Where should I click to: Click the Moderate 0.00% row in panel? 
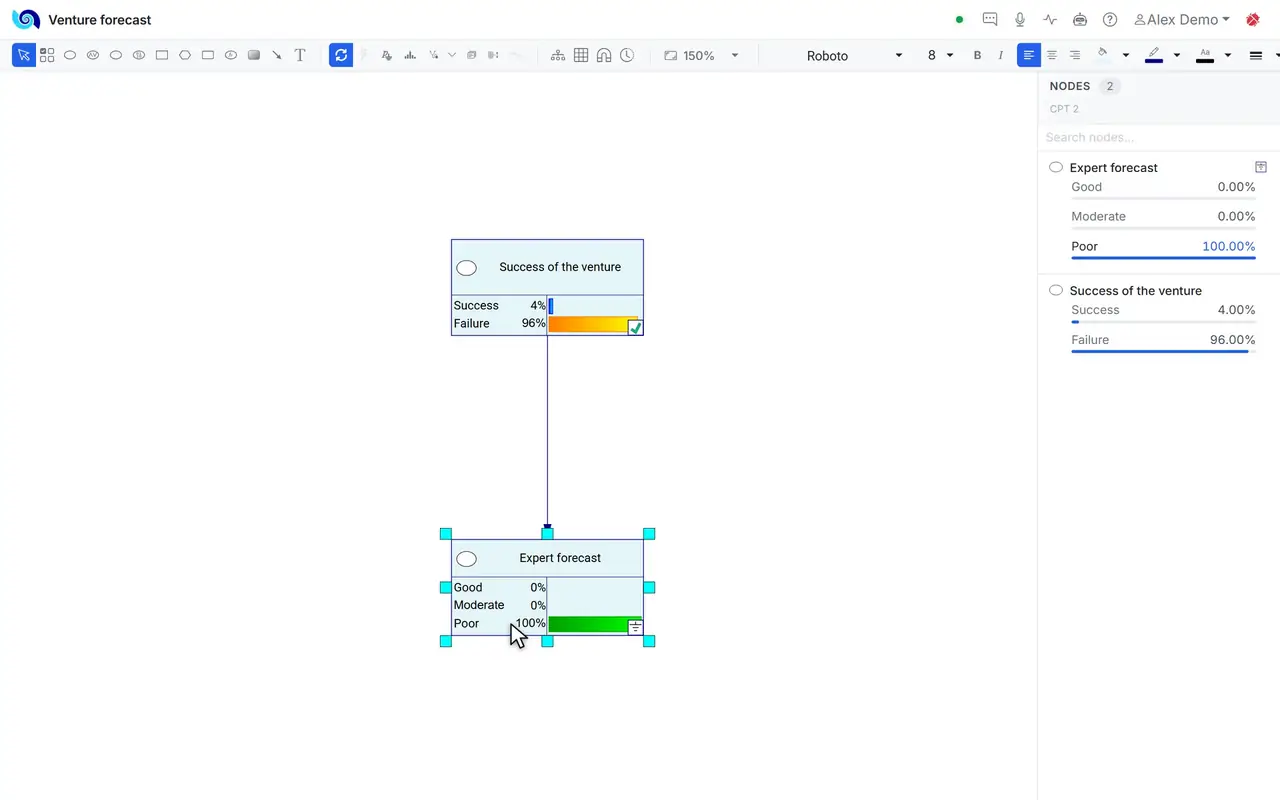point(1163,217)
